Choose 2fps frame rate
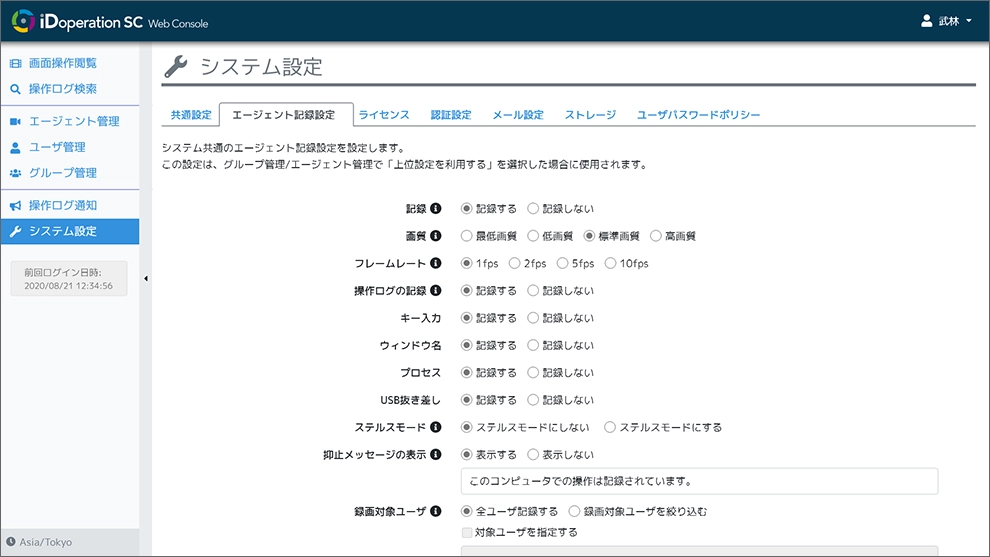Image resolution: width=990 pixels, height=557 pixels. 515,263
